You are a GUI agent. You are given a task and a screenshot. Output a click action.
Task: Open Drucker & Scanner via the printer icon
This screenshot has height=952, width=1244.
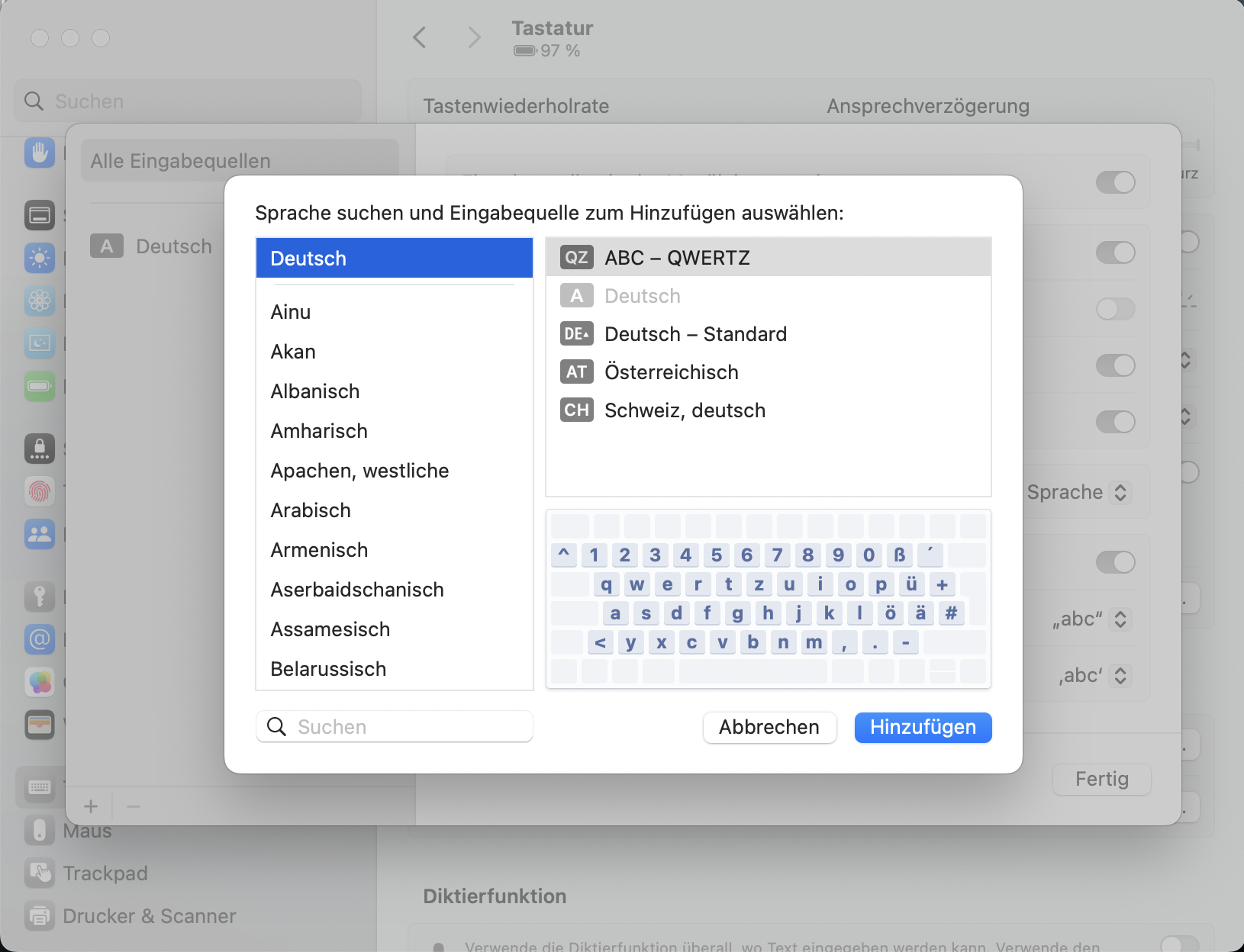point(40,915)
